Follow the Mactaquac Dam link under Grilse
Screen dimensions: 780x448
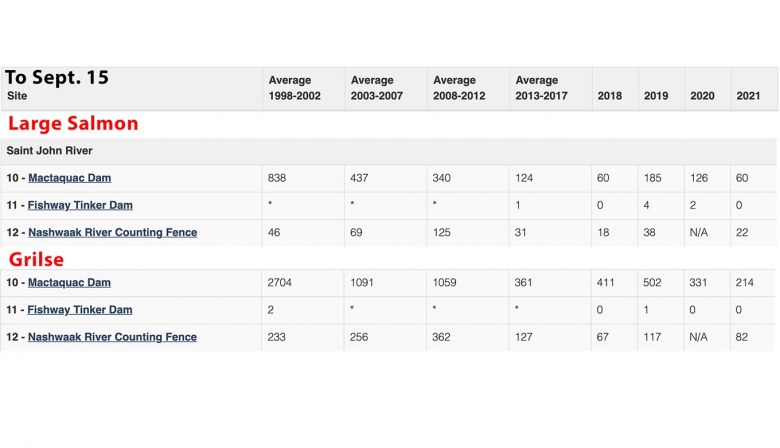point(69,283)
